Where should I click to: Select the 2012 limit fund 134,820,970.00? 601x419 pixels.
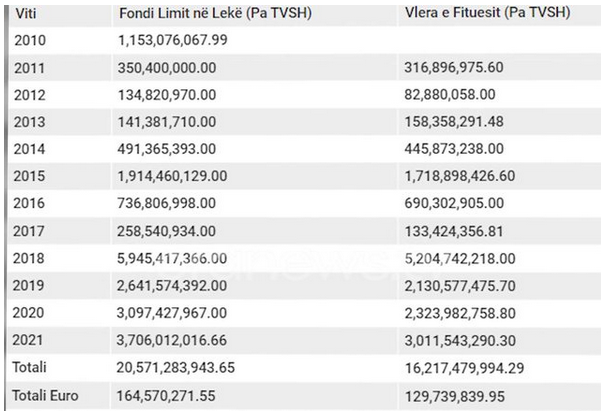click(x=167, y=94)
